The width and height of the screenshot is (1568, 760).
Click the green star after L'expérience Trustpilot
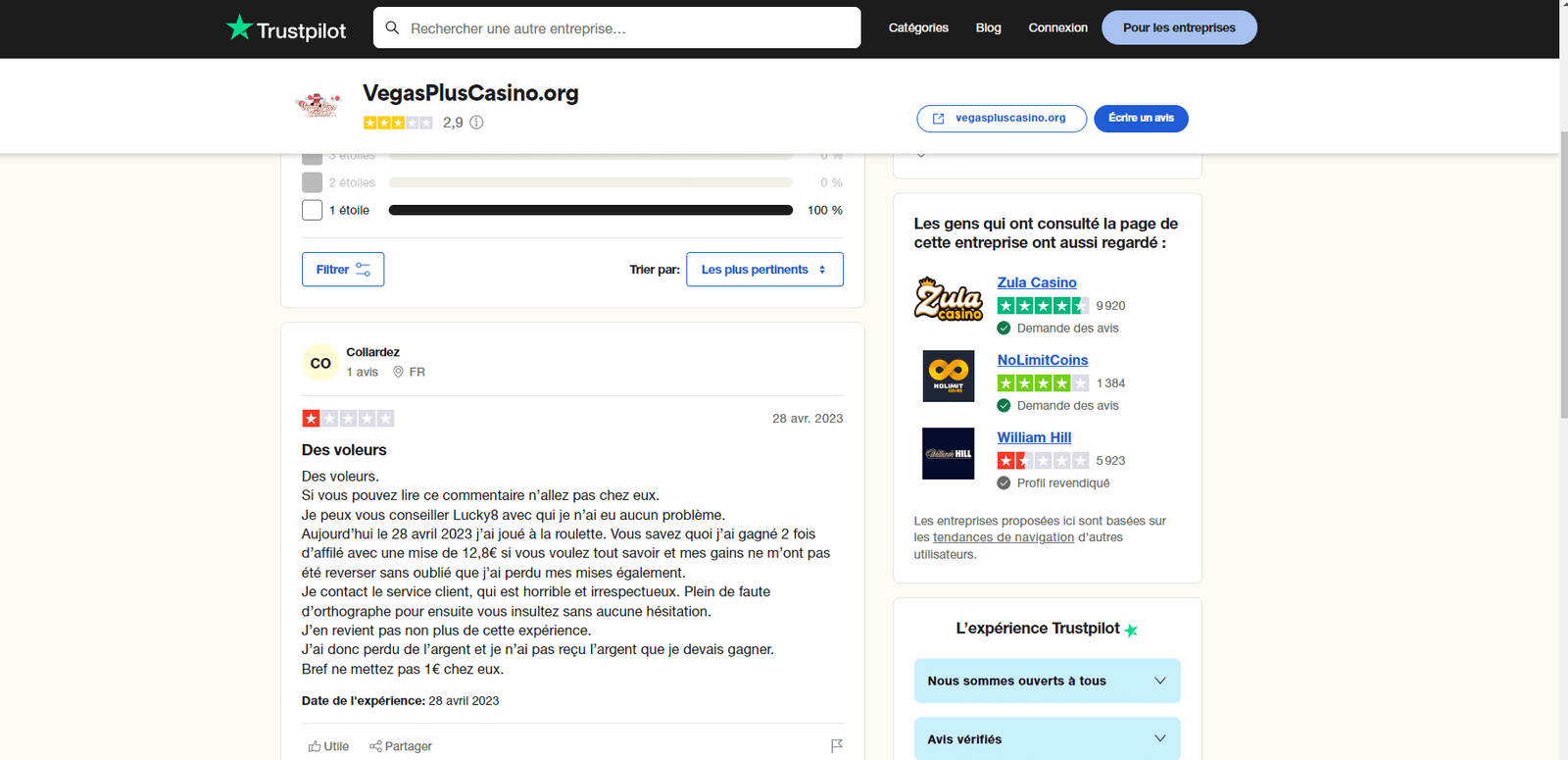pos(1131,630)
